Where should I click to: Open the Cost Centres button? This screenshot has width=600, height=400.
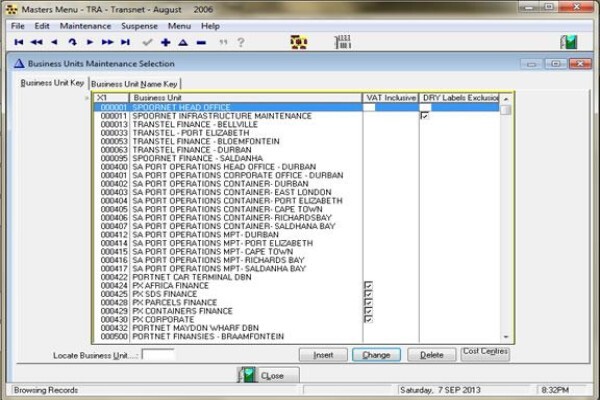[485, 353]
